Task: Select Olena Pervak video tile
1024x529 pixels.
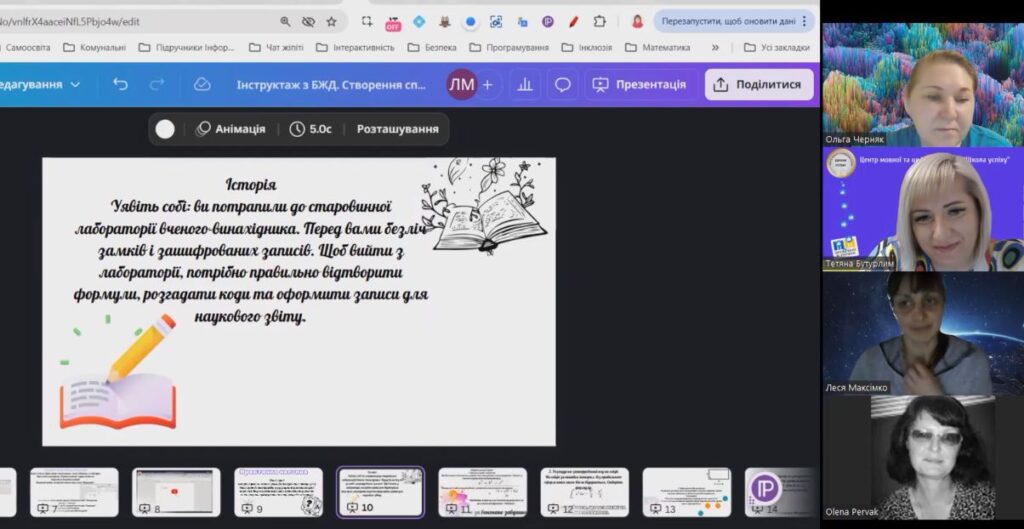Action: coord(923,458)
